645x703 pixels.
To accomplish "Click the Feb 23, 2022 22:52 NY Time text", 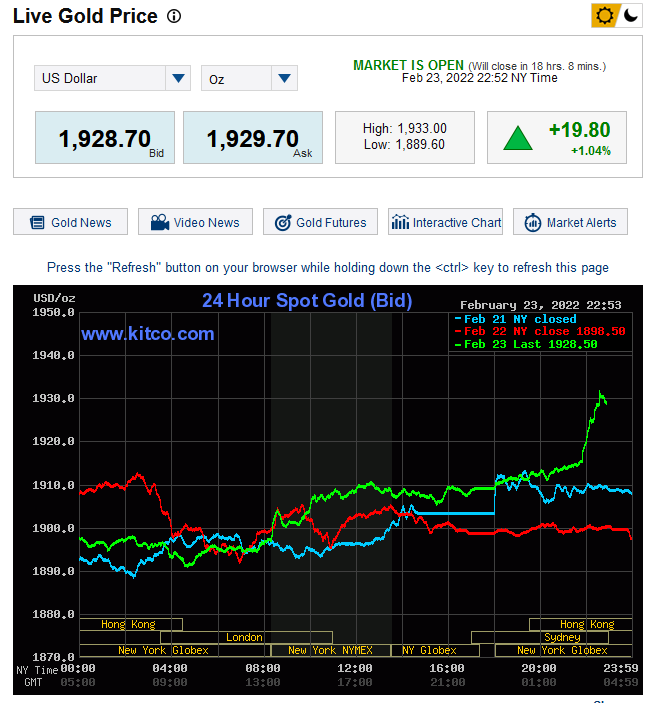I will (480, 78).
